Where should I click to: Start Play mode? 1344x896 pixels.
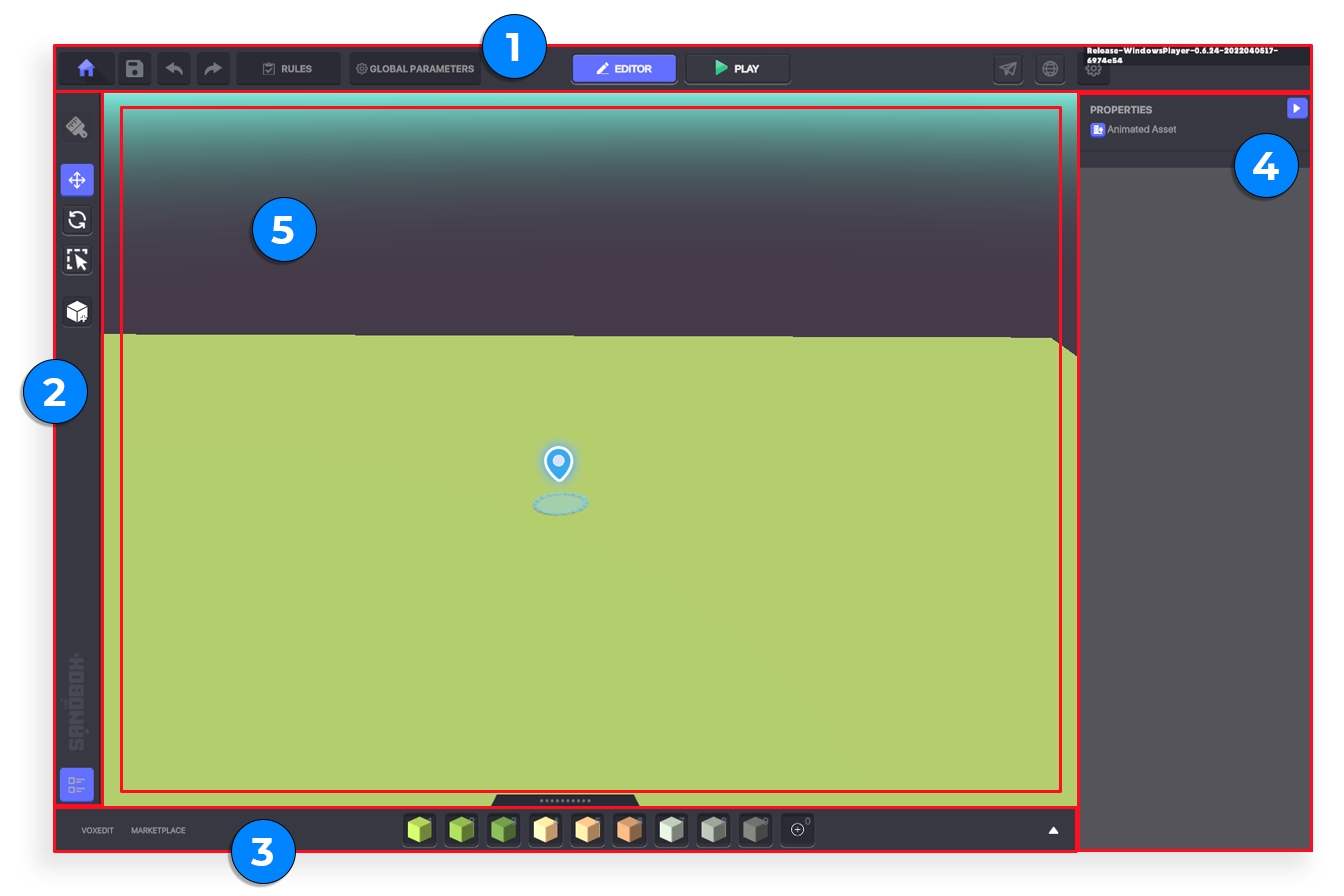pos(737,69)
